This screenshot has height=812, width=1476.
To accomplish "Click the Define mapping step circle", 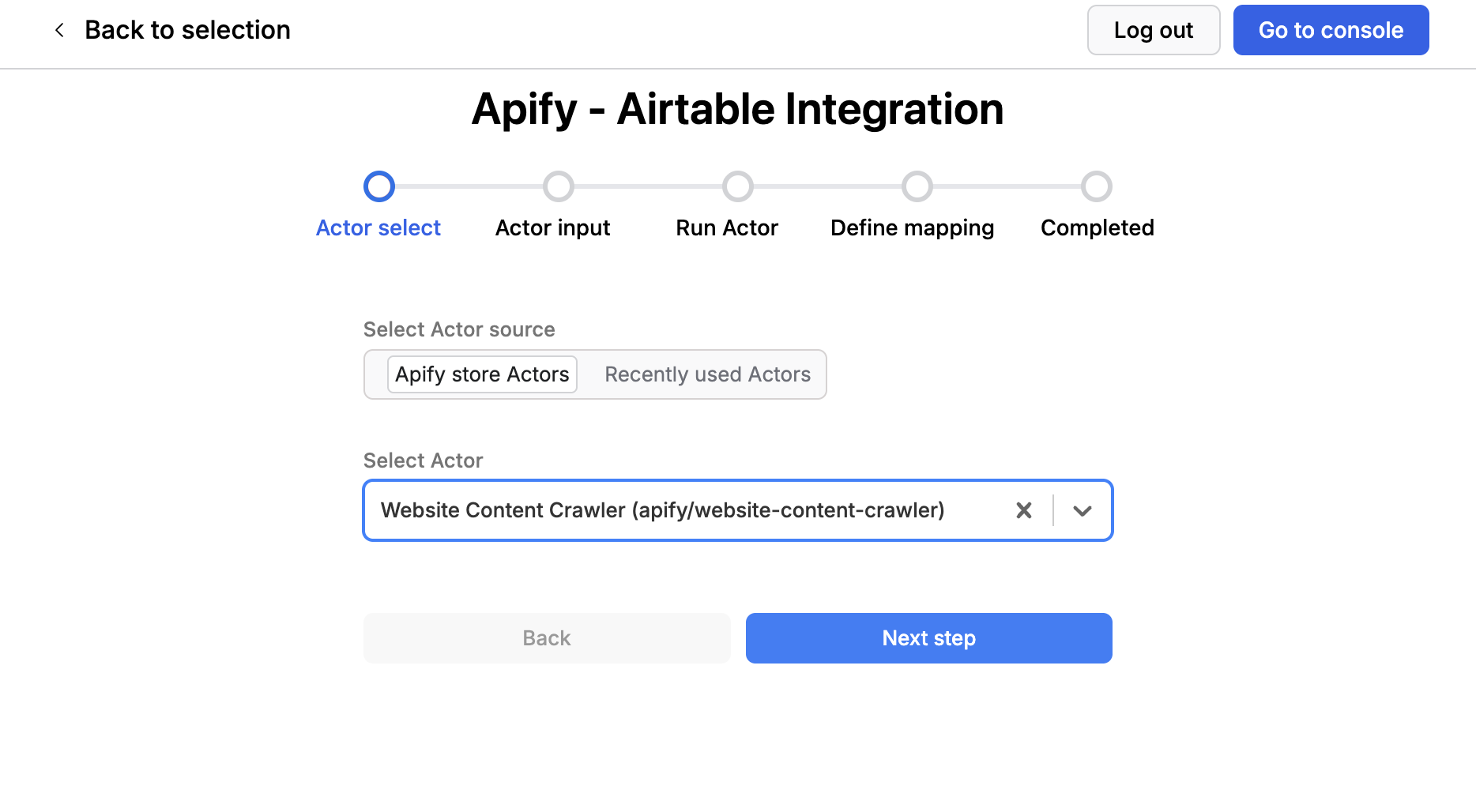I will coord(917,186).
